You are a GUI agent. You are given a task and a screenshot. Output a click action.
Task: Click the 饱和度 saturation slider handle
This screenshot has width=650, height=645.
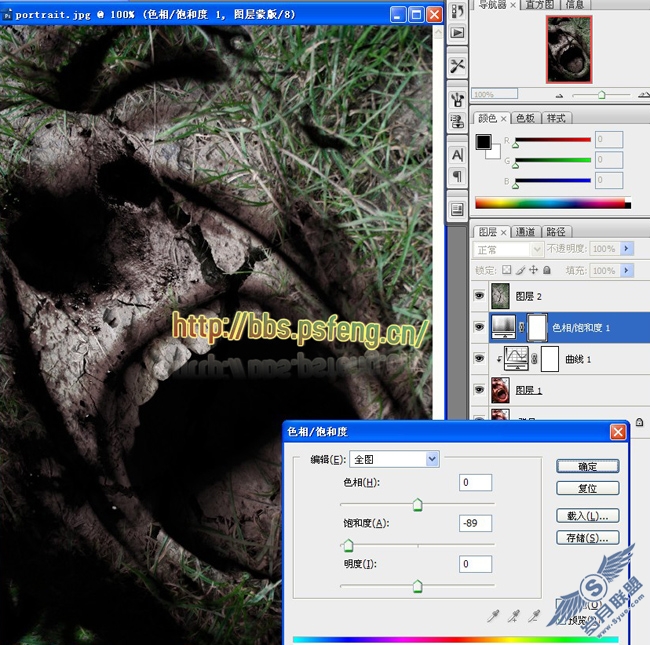point(348,546)
